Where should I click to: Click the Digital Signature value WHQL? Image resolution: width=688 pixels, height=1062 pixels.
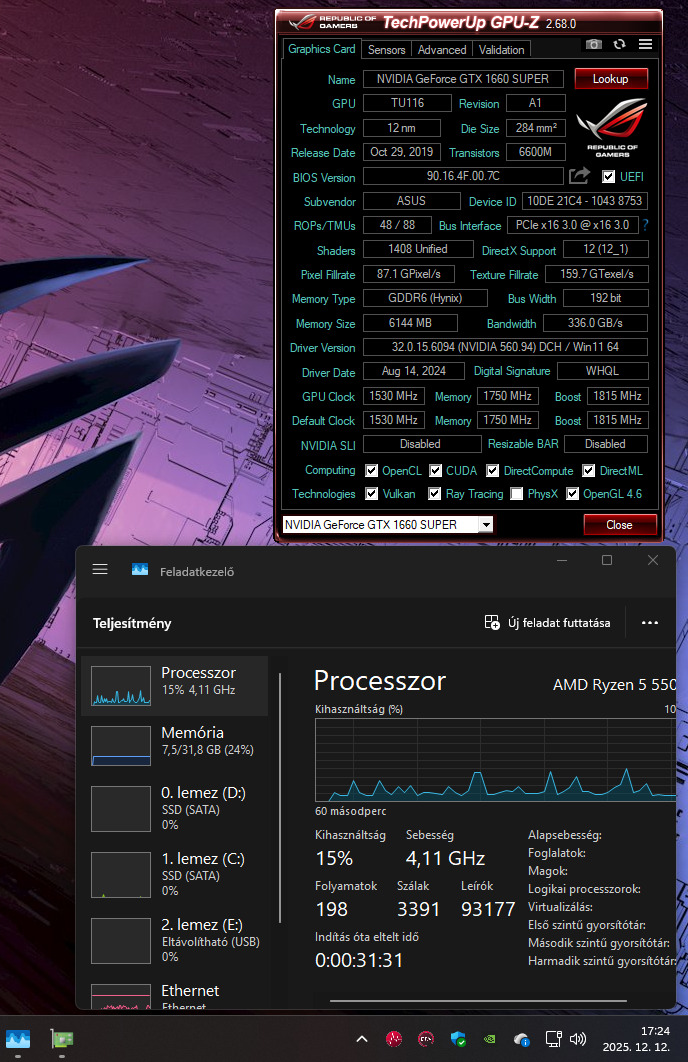click(603, 371)
